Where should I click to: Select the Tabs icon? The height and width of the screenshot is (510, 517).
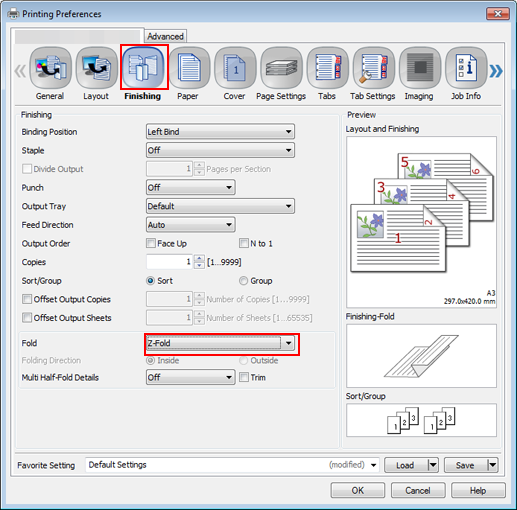[327, 68]
